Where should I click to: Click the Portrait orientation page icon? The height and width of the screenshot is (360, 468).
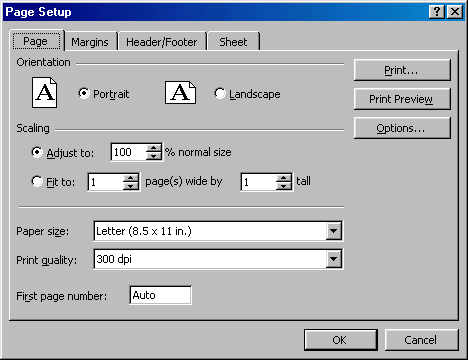[45, 93]
